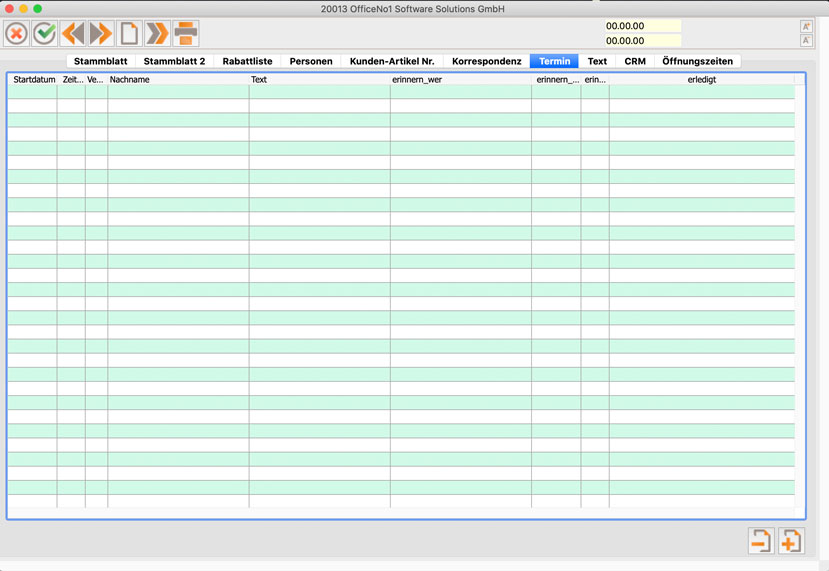This screenshot has height=571, width=829.
Task: Click the Ve... column header
Action: (96, 79)
